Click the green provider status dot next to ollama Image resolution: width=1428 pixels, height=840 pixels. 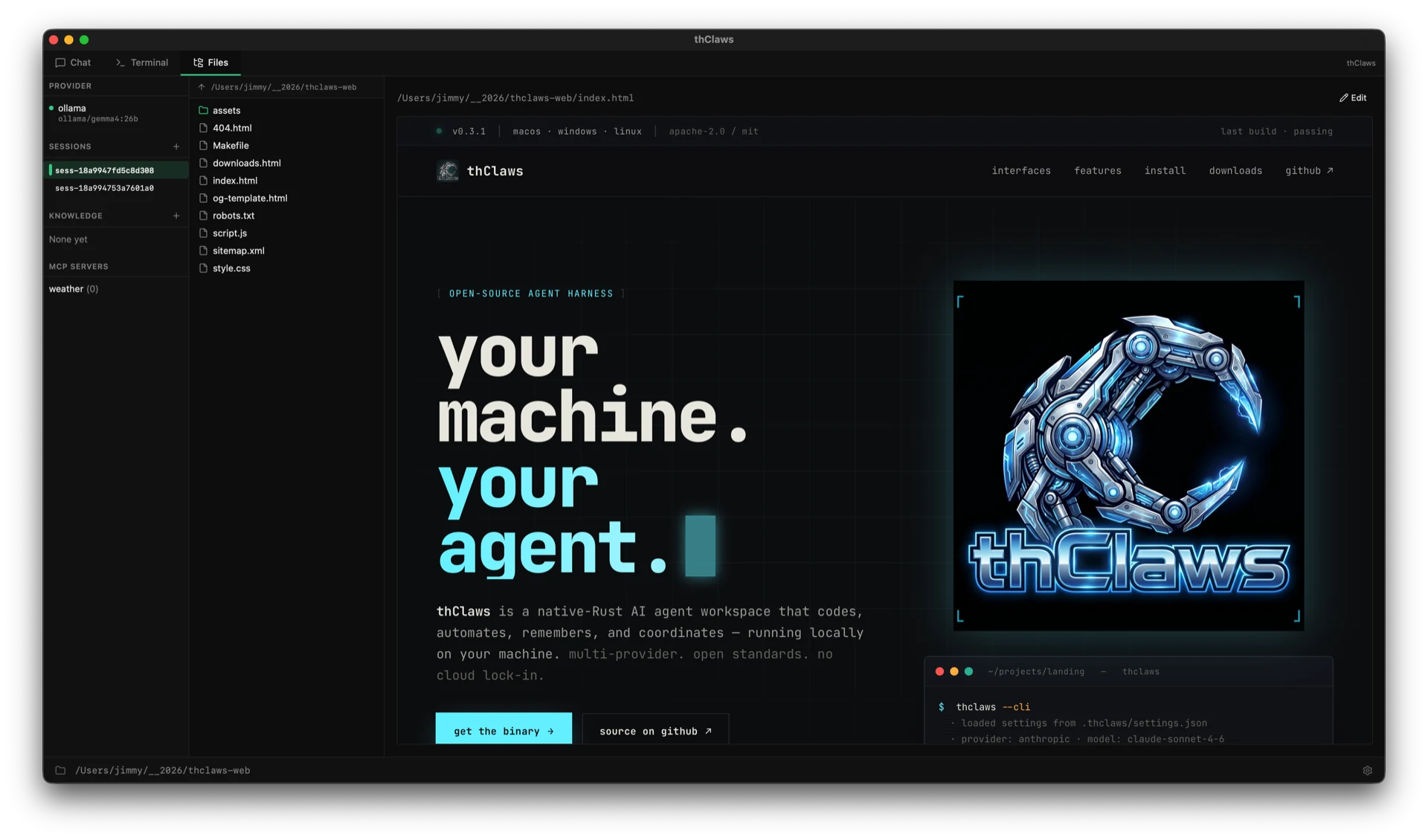point(51,108)
